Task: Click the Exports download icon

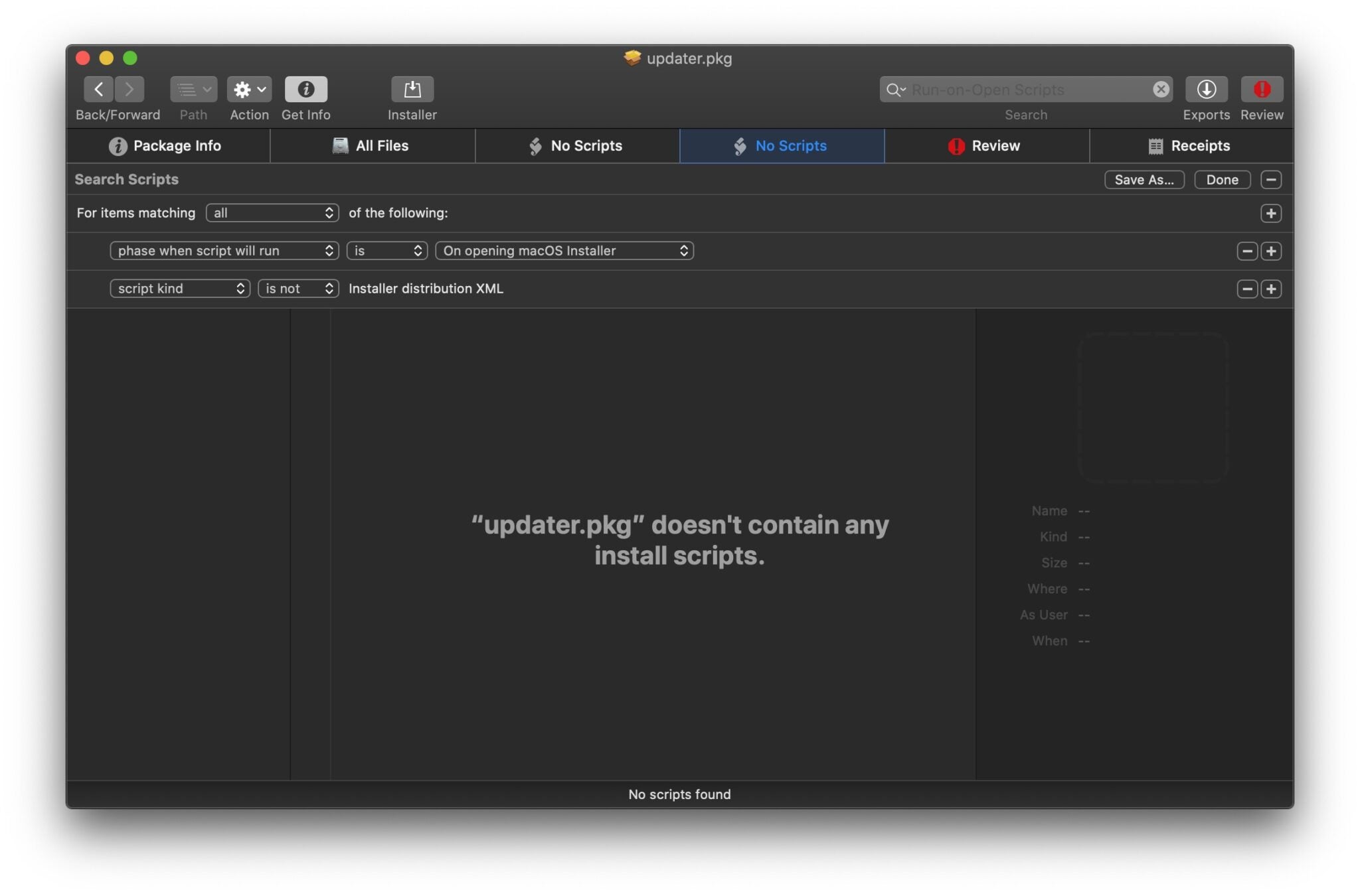Action: click(x=1206, y=89)
